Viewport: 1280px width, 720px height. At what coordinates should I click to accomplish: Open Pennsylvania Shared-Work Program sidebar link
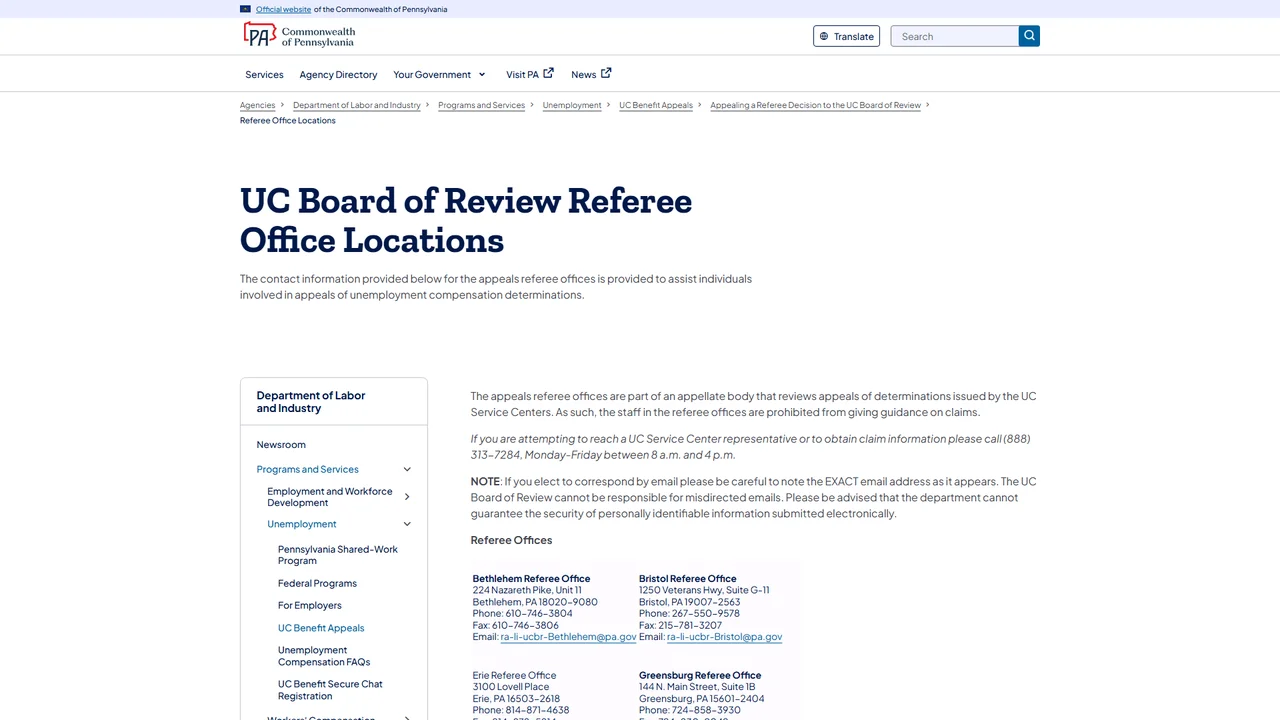coord(337,555)
